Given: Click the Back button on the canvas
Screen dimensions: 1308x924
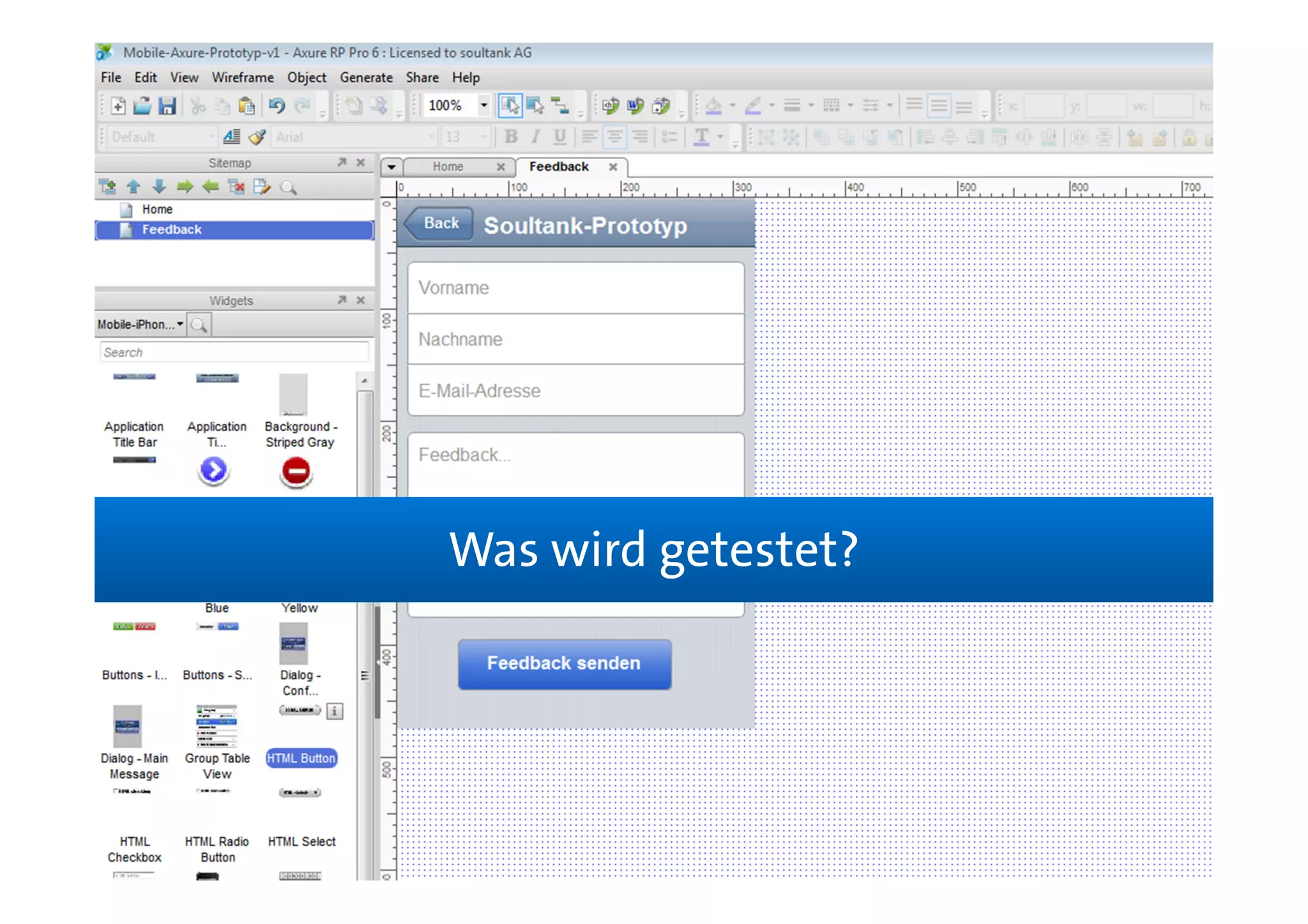Looking at the screenshot, I should click(x=439, y=223).
